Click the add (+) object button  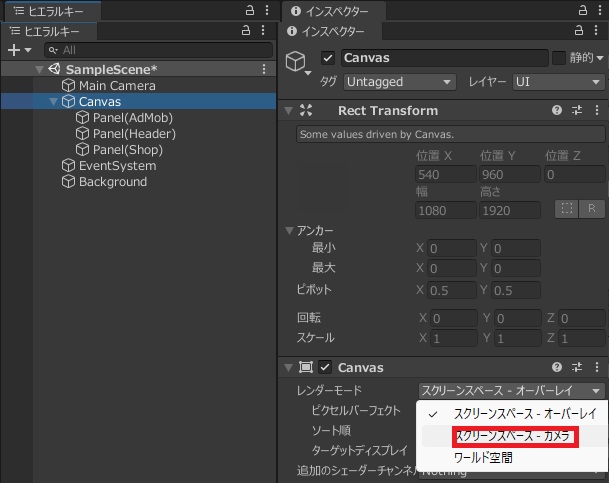19,49
